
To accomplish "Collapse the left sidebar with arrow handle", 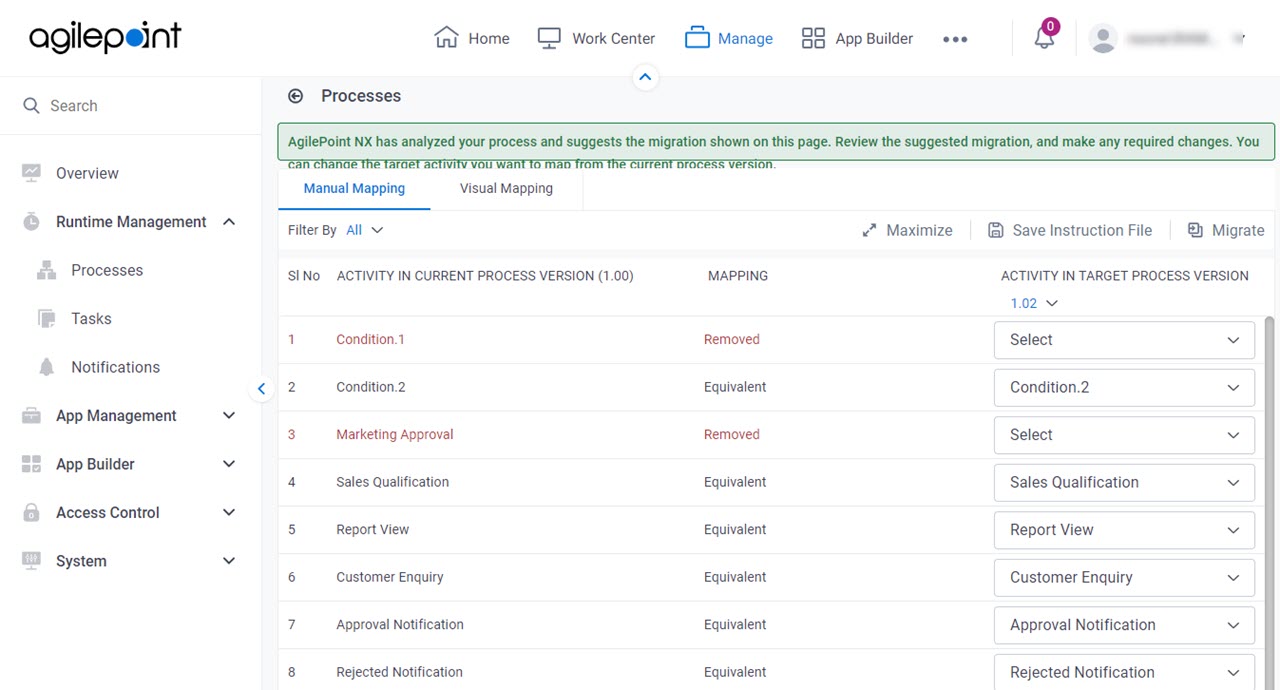I will pos(261,389).
